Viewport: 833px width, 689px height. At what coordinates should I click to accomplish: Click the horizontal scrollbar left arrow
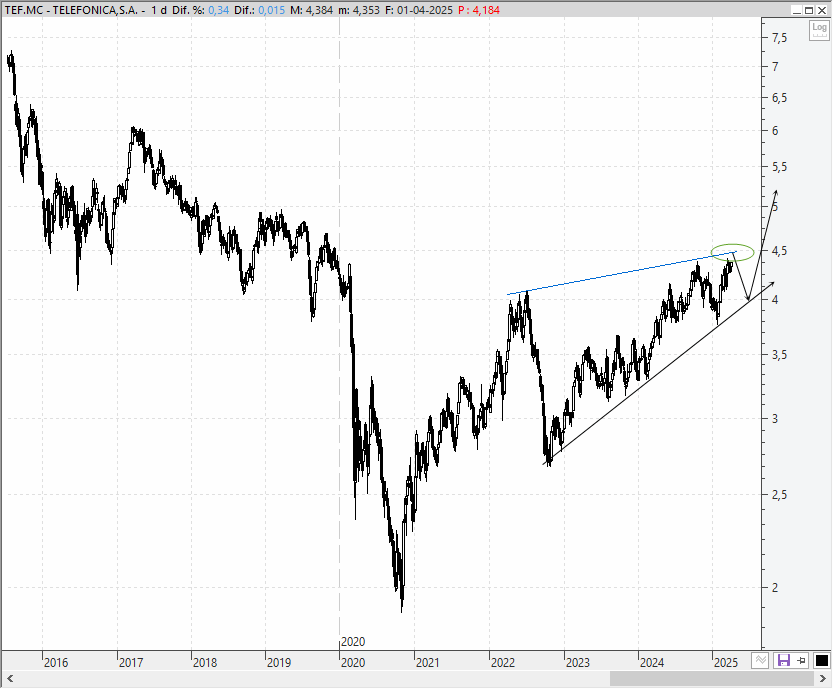(10, 678)
